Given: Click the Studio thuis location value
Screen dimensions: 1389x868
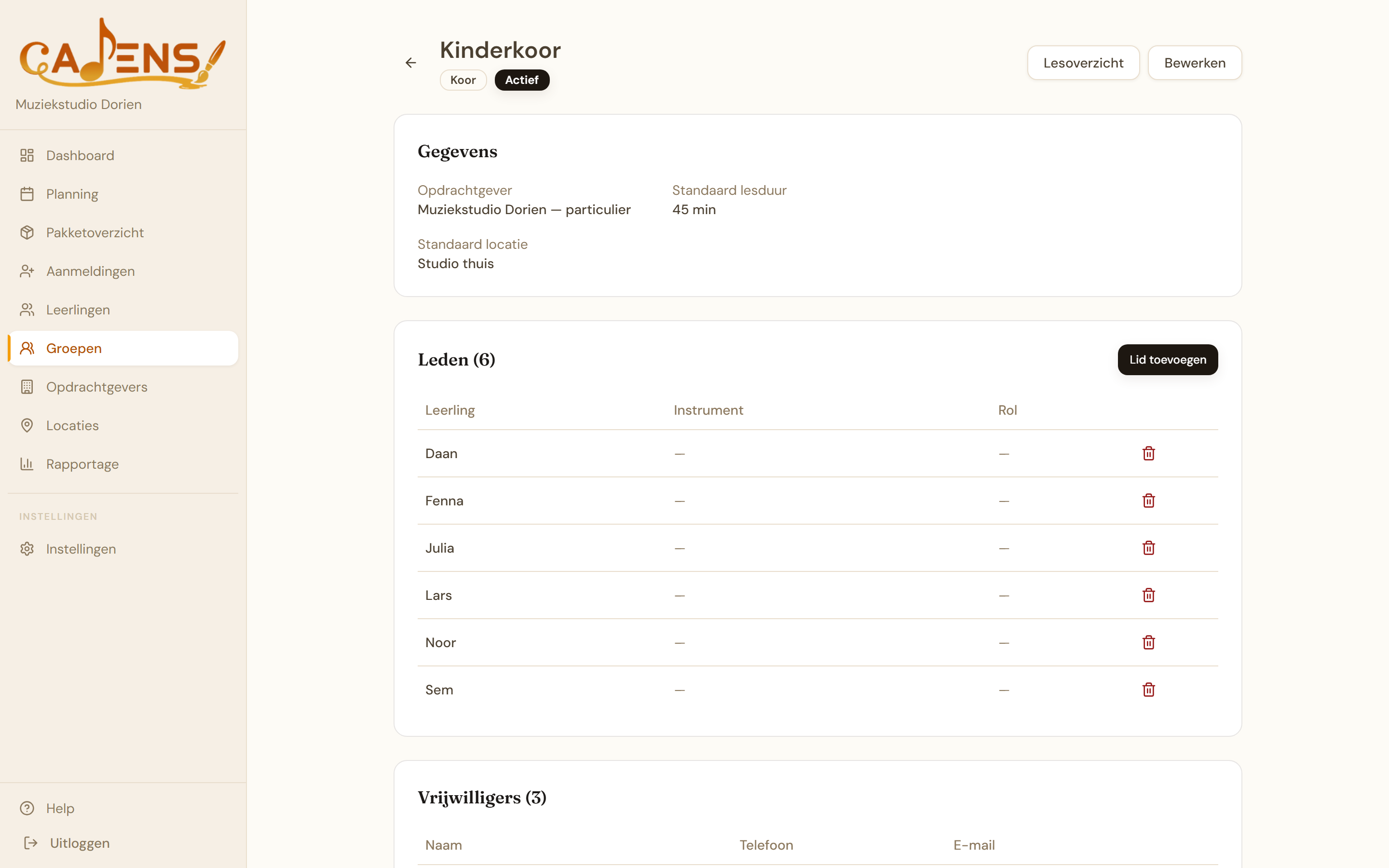Looking at the screenshot, I should pyautogui.click(x=456, y=263).
